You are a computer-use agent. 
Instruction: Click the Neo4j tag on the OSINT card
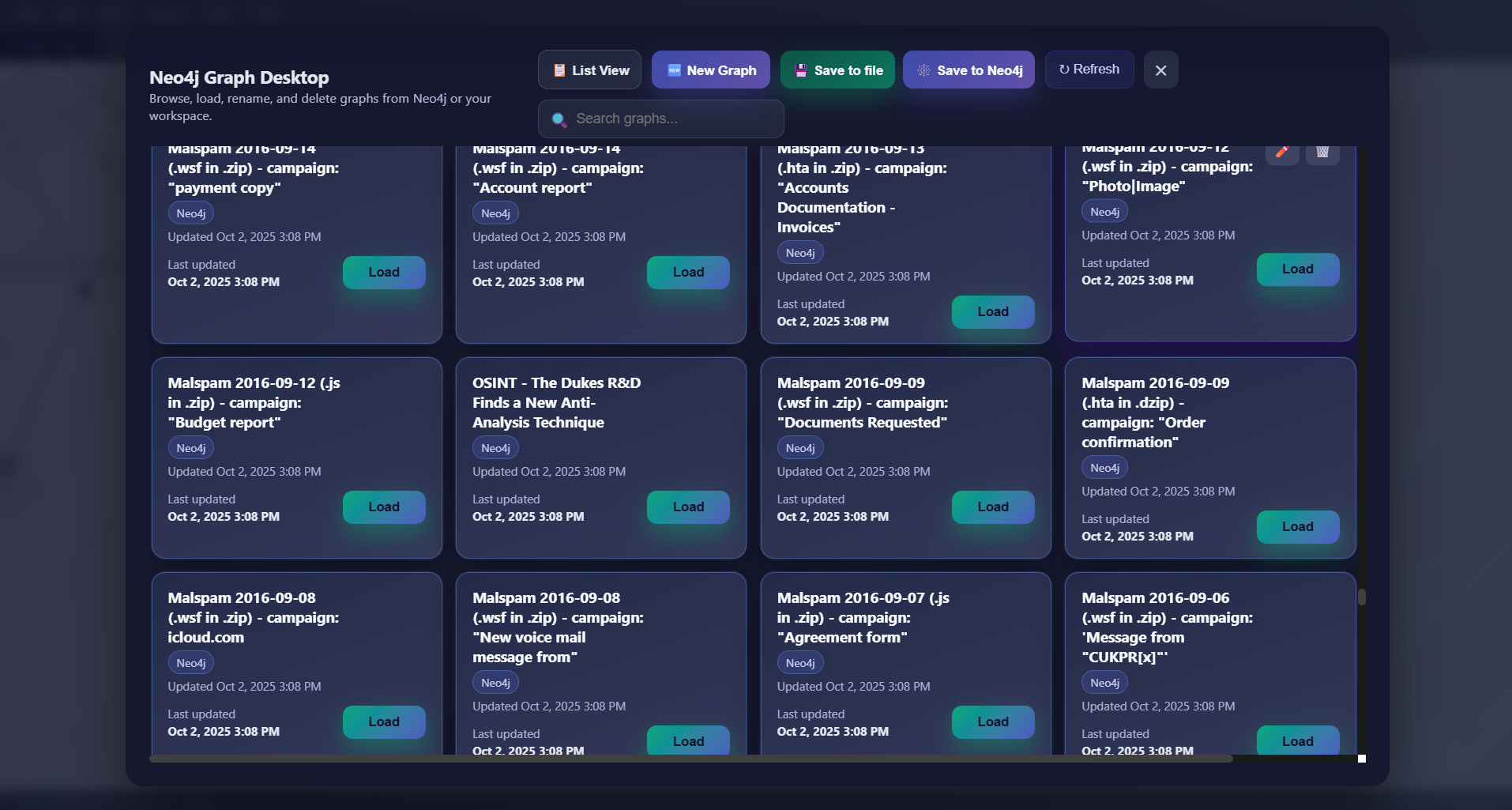(x=495, y=448)
